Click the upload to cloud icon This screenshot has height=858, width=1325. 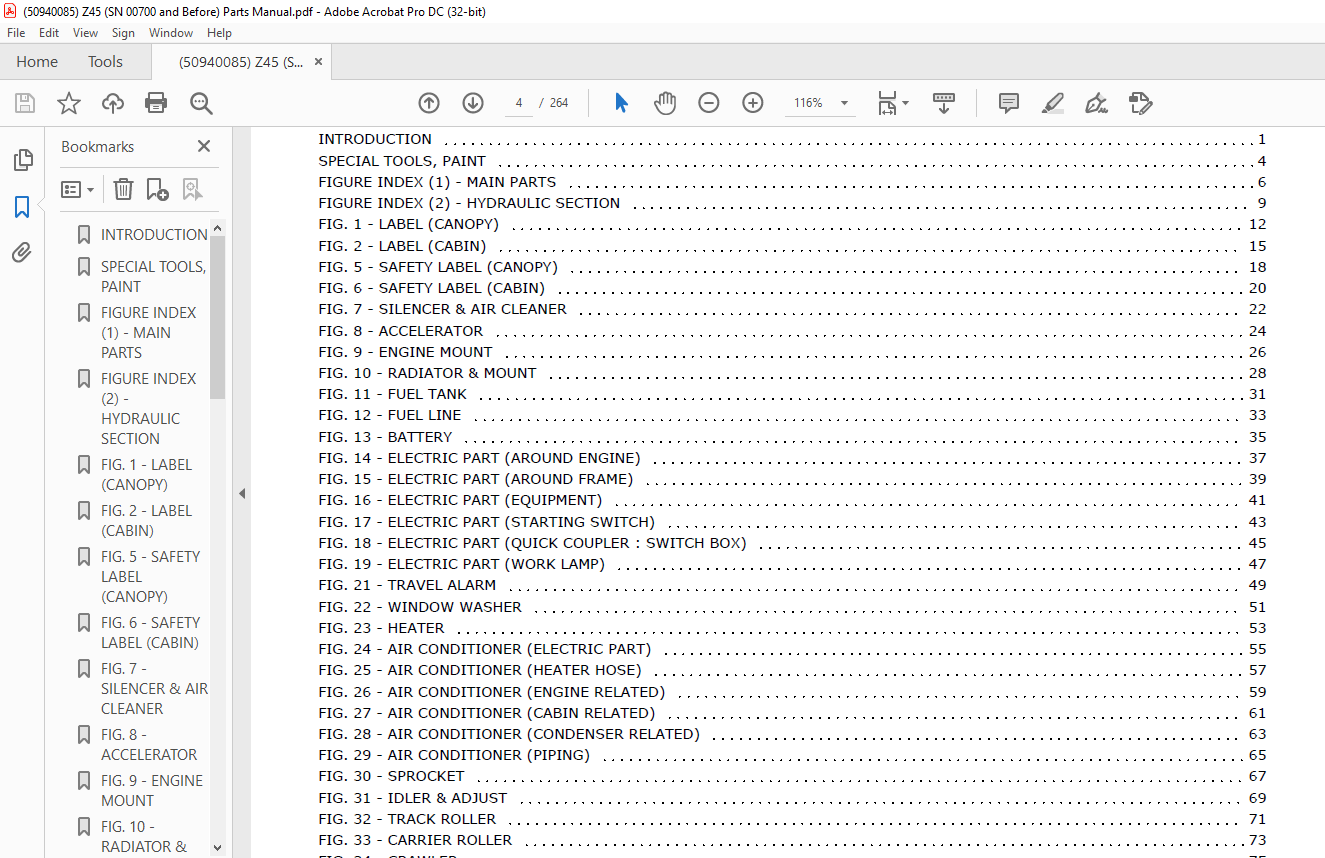(x=113, y=103)
